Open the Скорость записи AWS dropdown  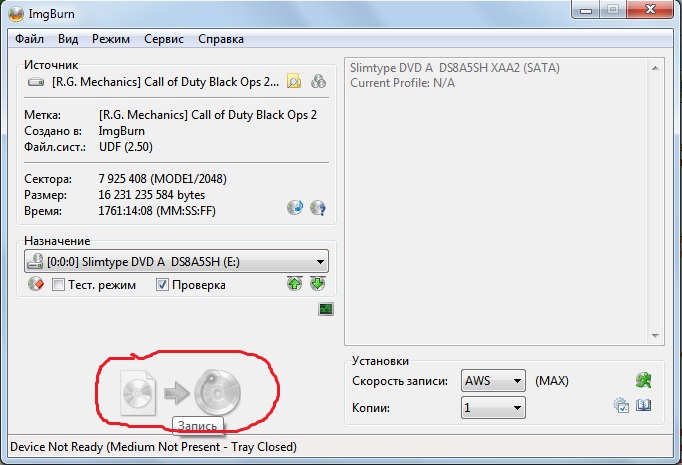tap(493, 381)
